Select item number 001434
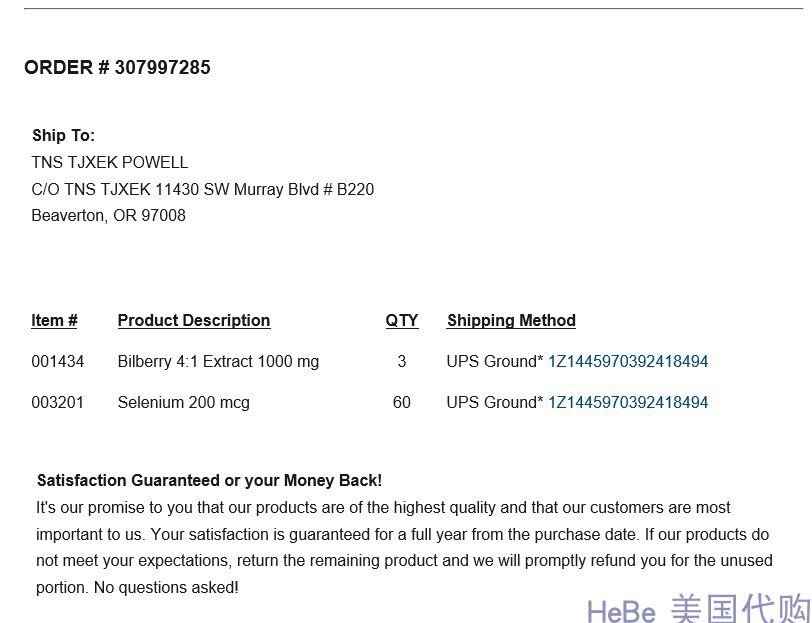Image resolution: width=812 pixels, height=623 pixels. pos(58,361)
